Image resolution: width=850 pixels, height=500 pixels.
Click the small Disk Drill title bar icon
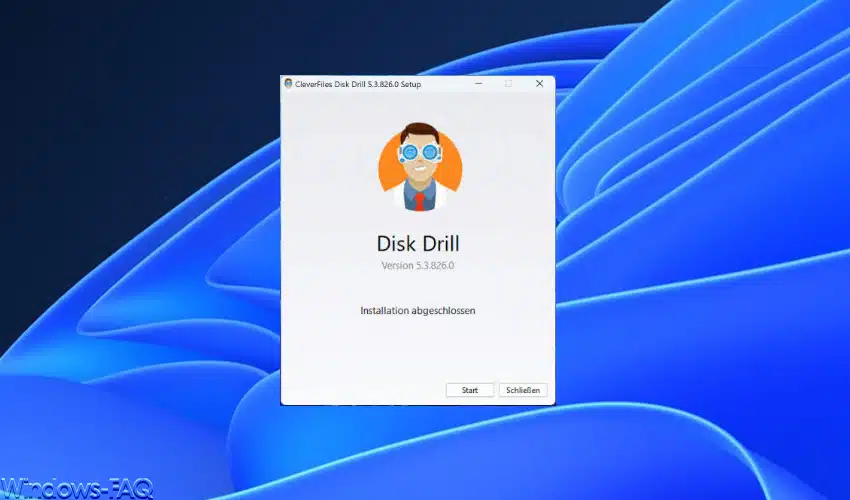(288, 84)
